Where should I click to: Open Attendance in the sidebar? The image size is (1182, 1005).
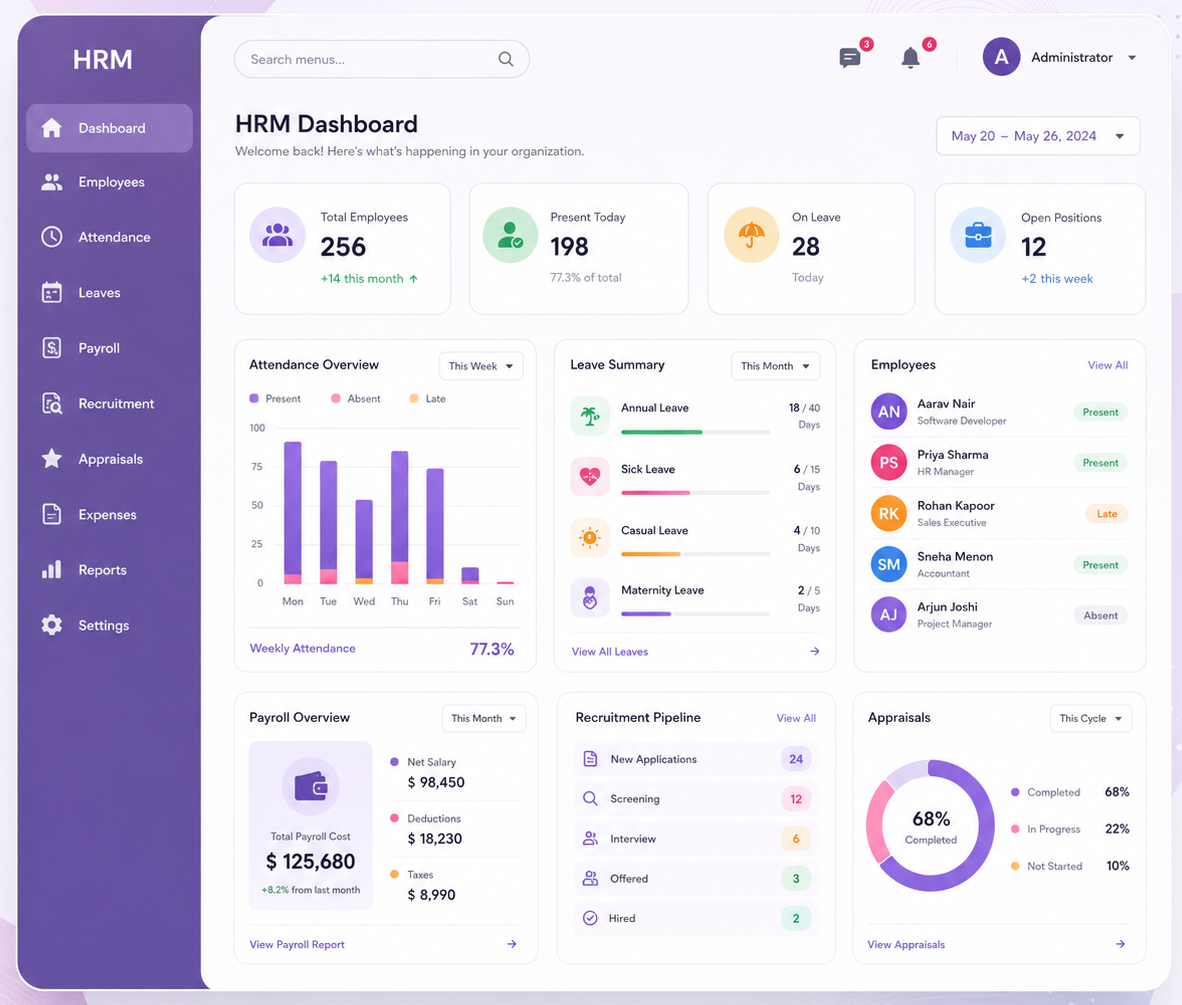(x=109, y=237)
